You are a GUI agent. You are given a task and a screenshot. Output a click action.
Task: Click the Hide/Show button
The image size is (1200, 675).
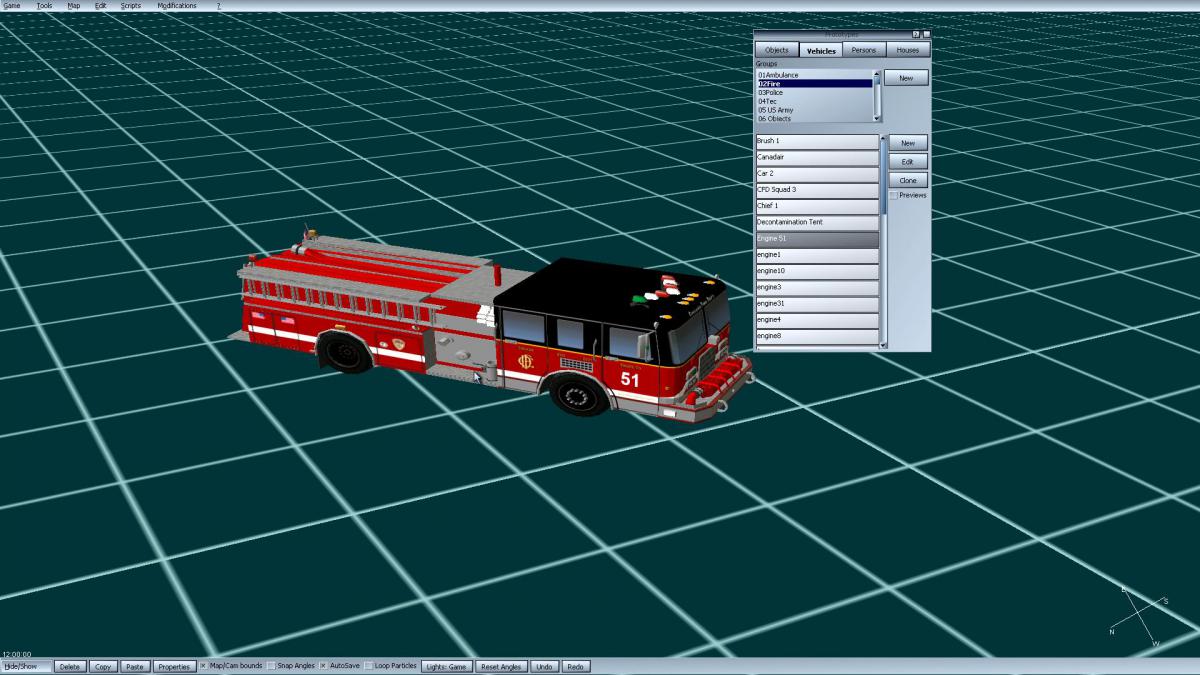(x=26, y=666)
